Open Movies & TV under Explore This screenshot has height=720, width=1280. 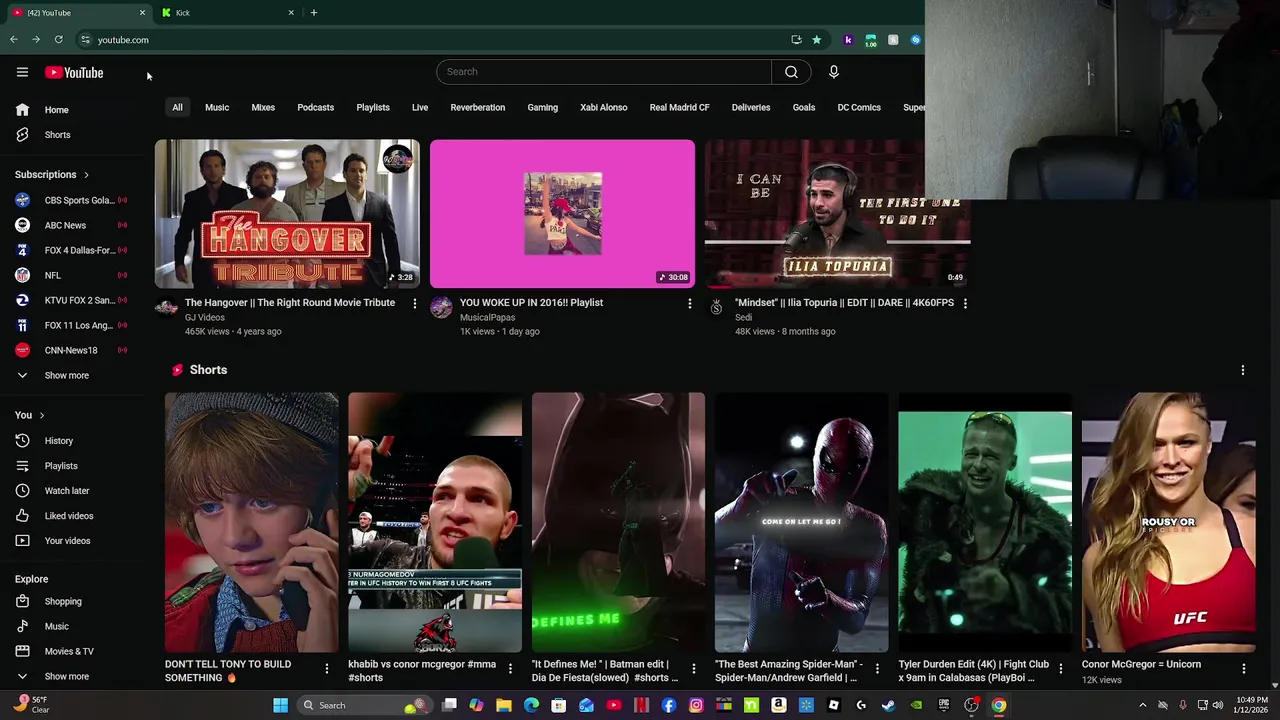pyautogui.click(x=70, y=652)
